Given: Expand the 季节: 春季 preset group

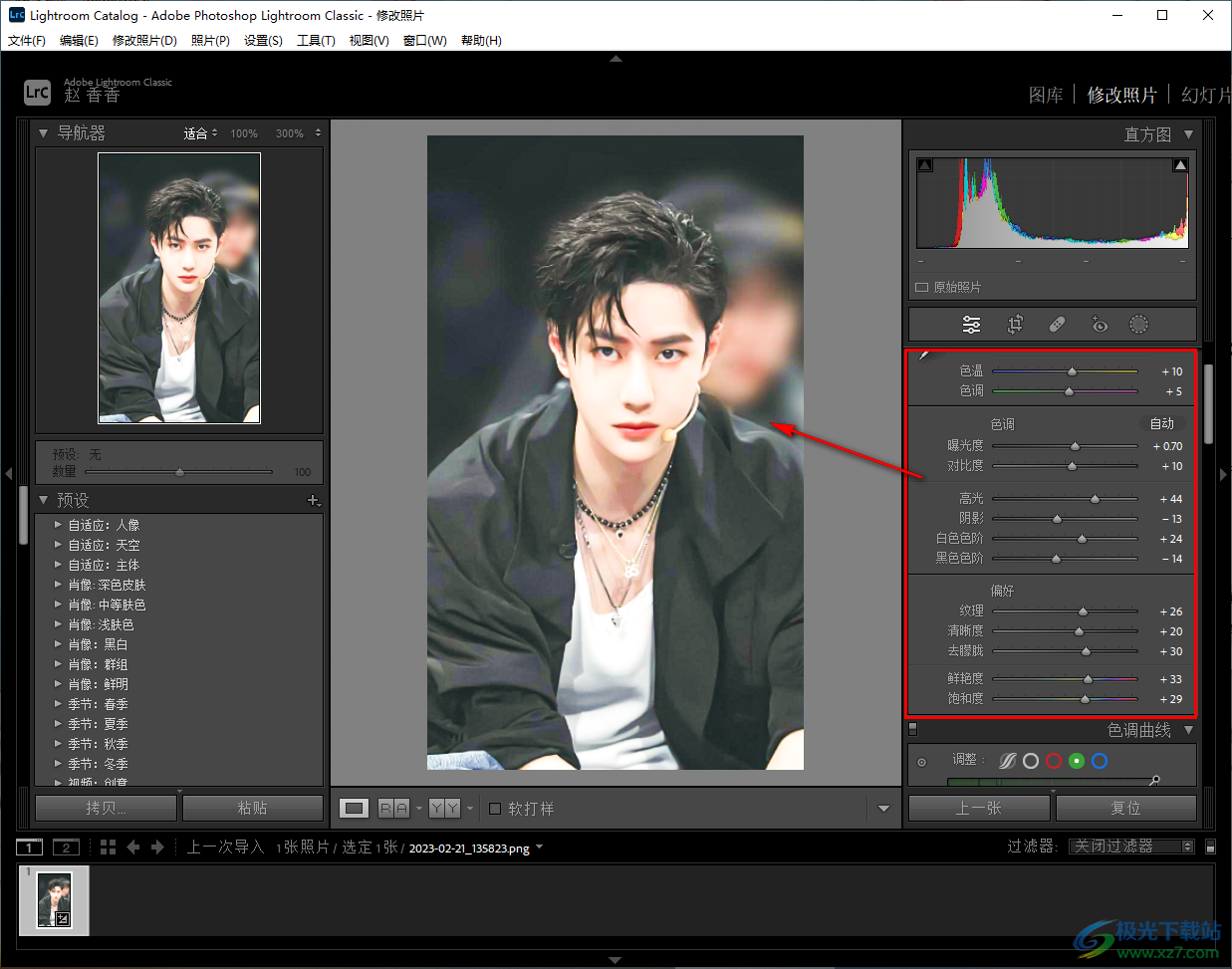Looking at the screenshot, I should click(x=58, y=704).
